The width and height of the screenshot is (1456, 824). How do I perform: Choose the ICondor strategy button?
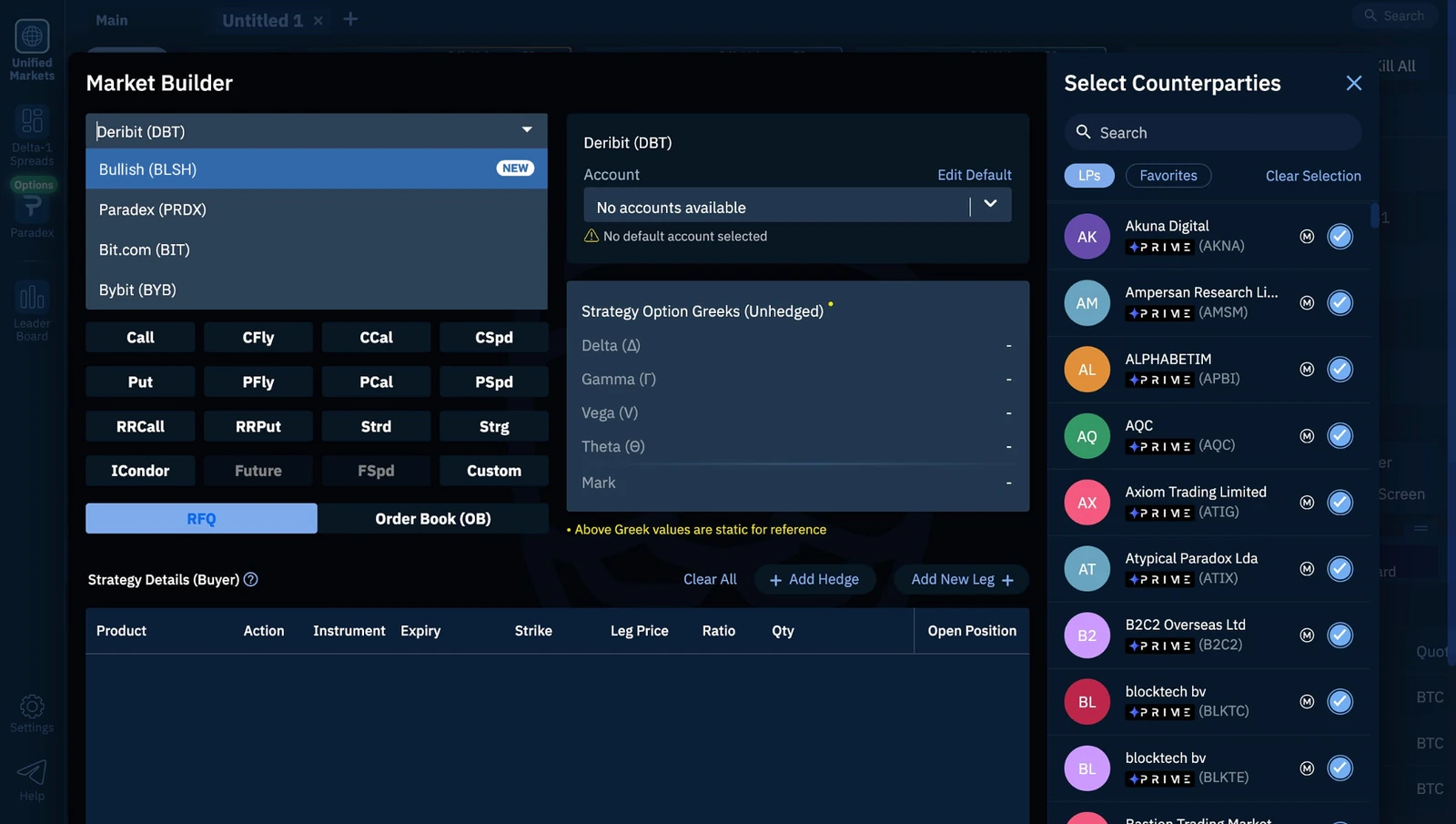(140, 471)
